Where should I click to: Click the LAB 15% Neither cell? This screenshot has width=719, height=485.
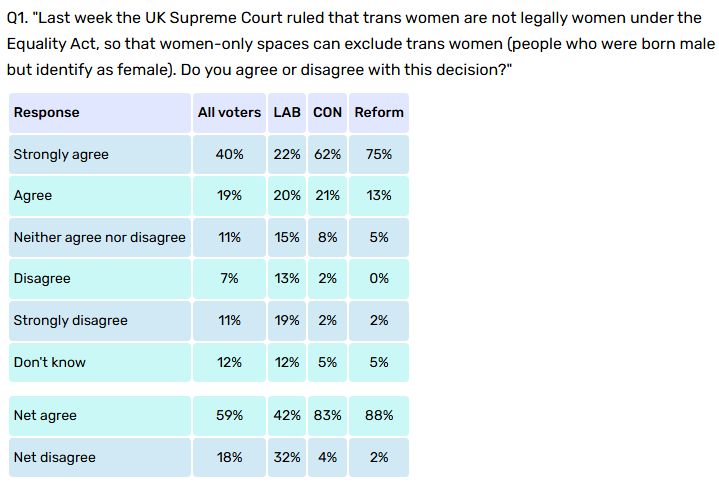coord(287,238)
